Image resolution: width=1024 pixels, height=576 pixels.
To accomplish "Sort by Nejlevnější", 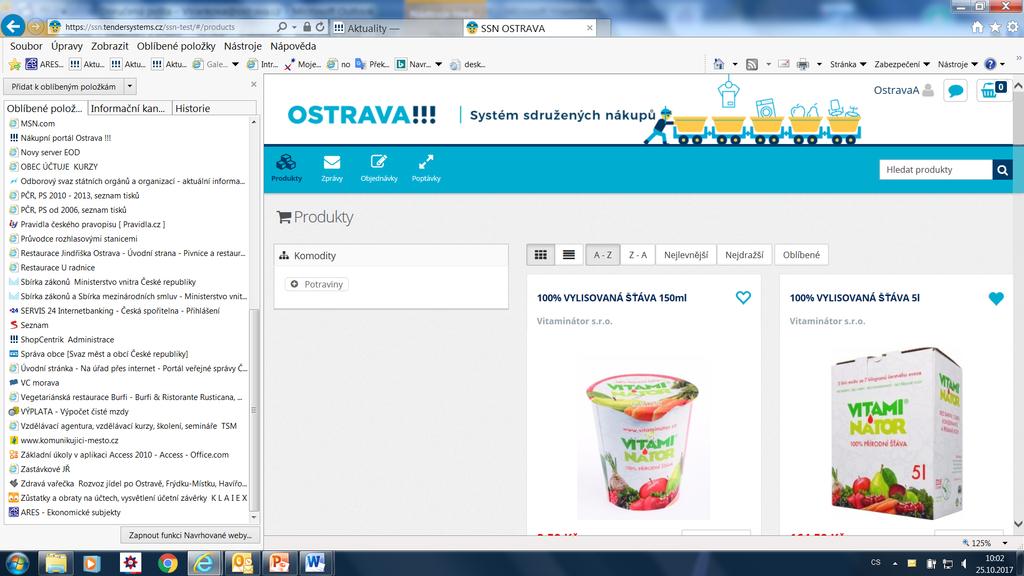I will 686,255.
